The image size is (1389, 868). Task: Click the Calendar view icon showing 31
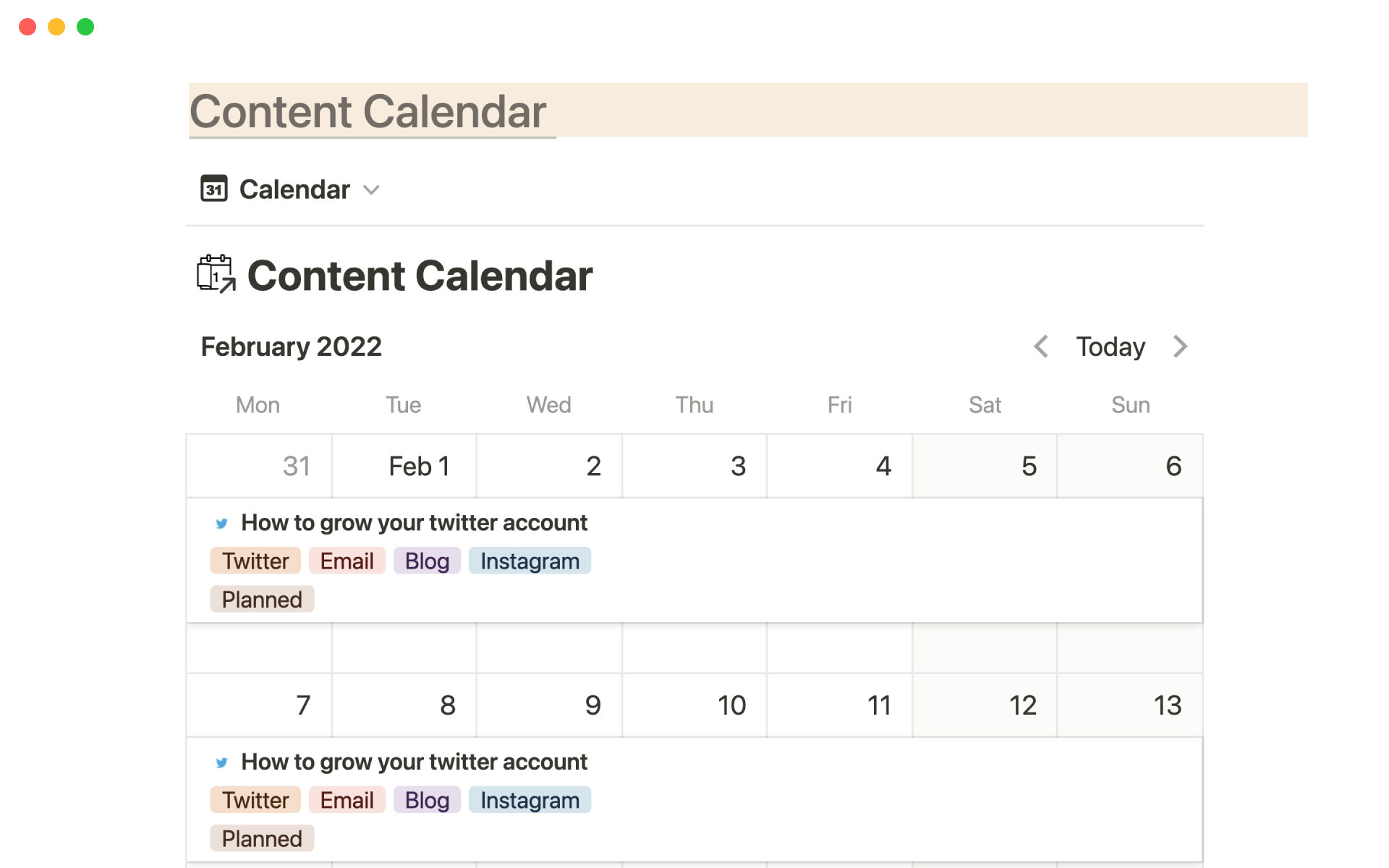point(214,189)
